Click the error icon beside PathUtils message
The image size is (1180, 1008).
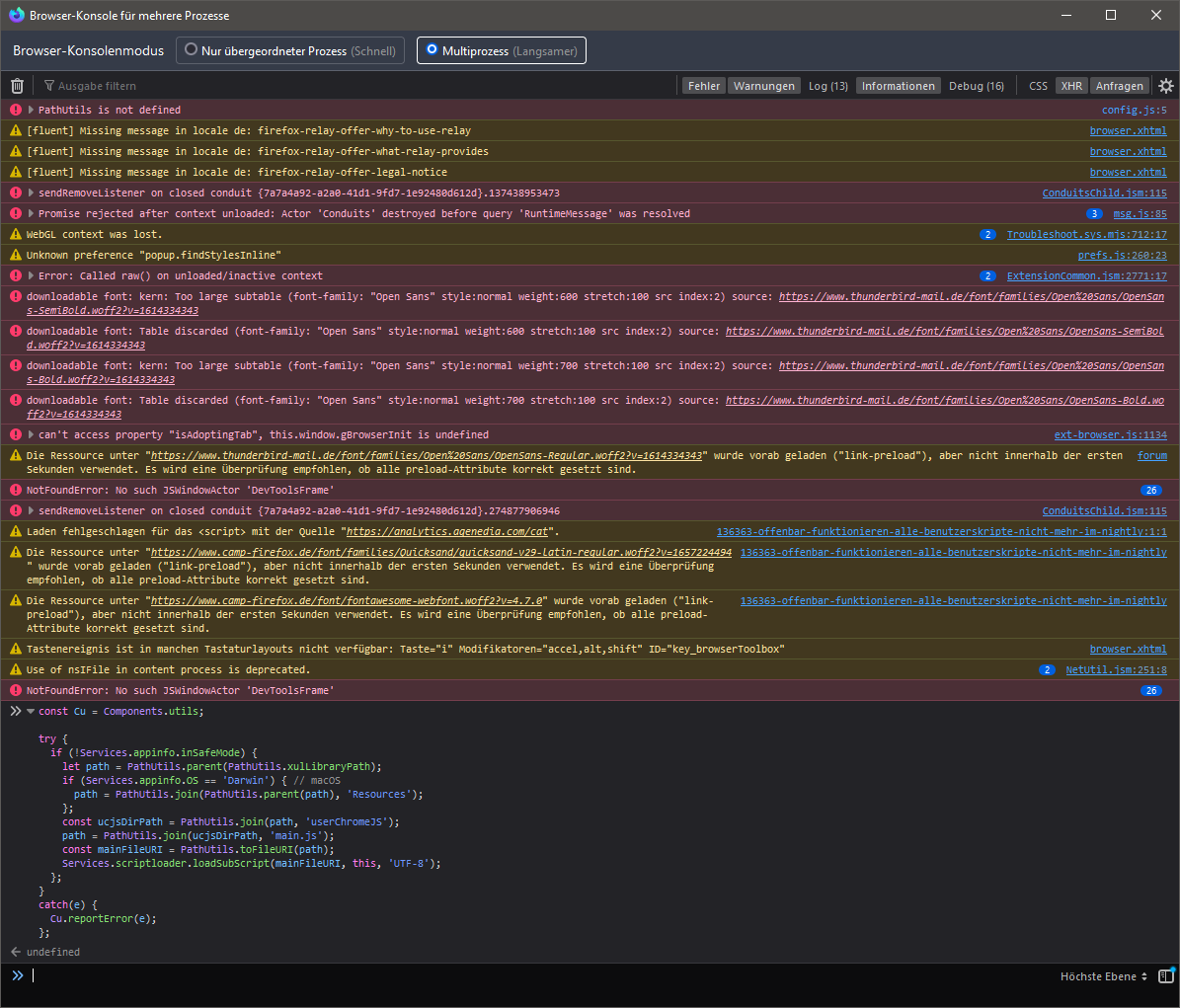pyautogui.click(x=16, y=110)
